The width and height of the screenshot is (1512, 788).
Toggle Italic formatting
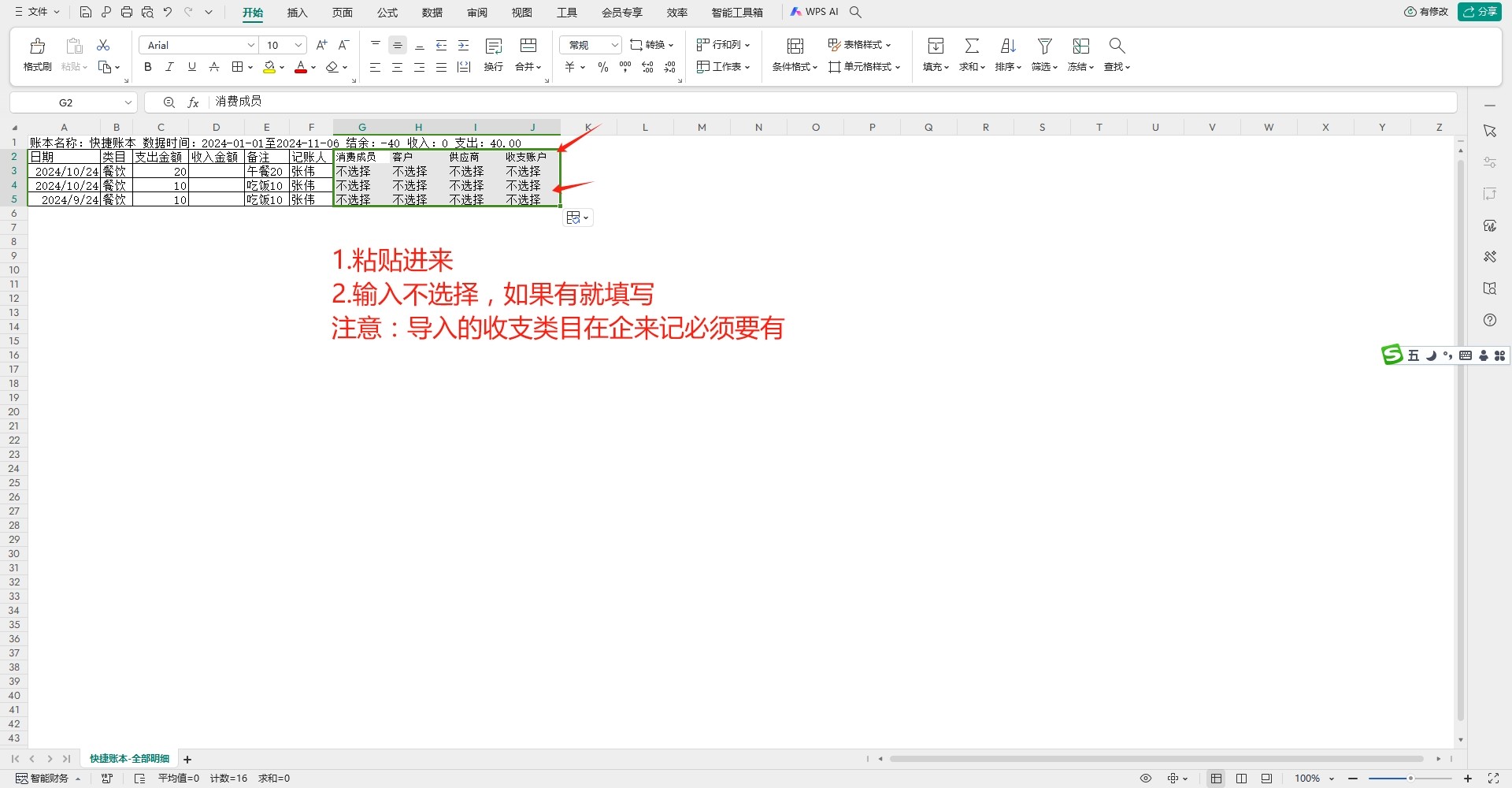click(x=169, y=68)
